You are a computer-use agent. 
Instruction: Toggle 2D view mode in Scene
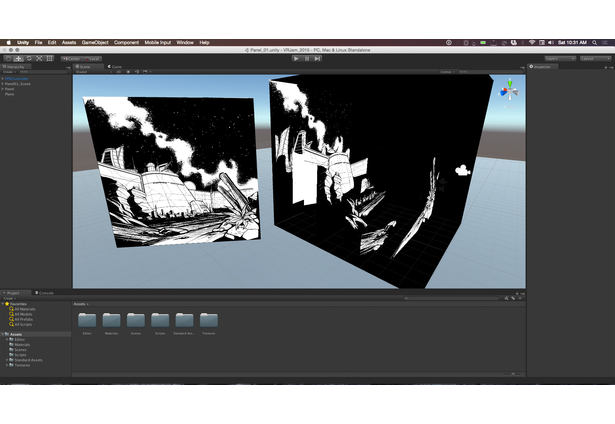[119, 72]
